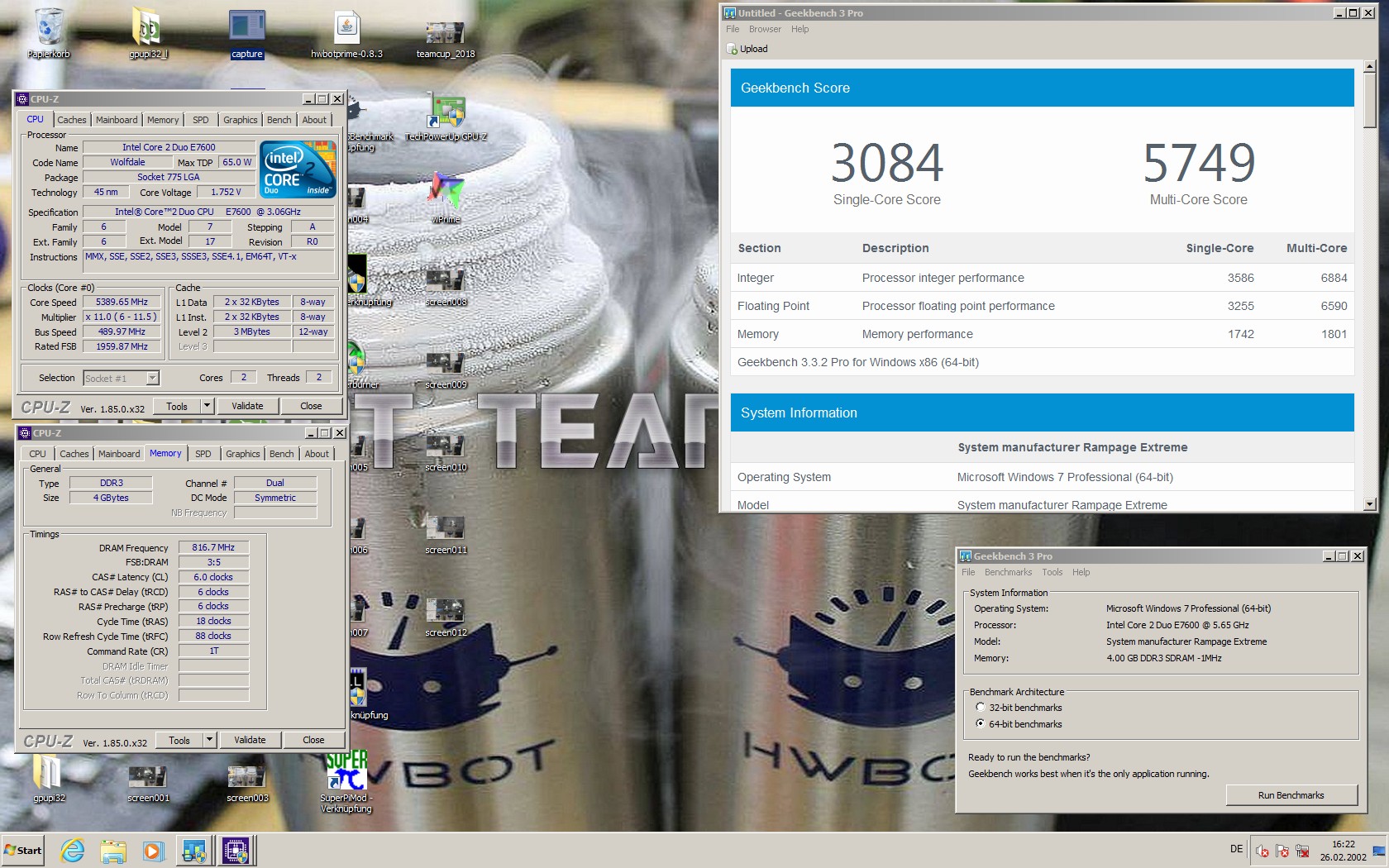1389x868 pixels.
Task: Switch to CPU-Z app in taskbar
Action: tap(236, 850)
